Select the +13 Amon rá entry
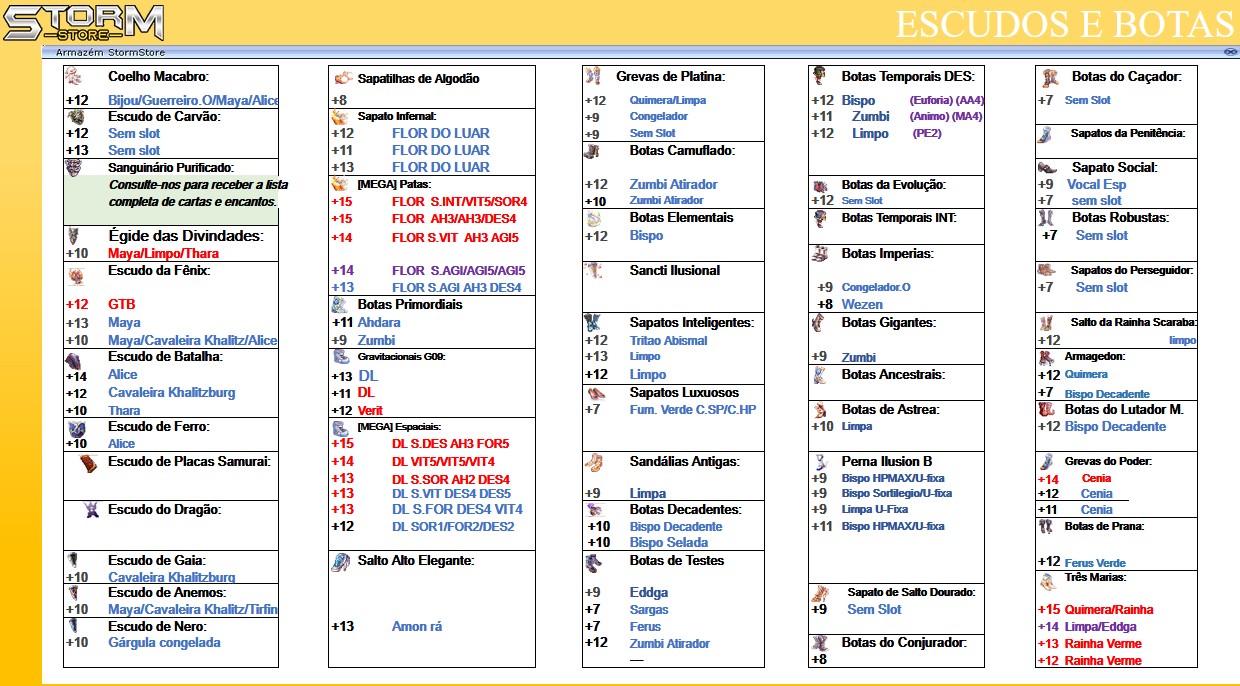1240x686 pixels. click(387, 627)
